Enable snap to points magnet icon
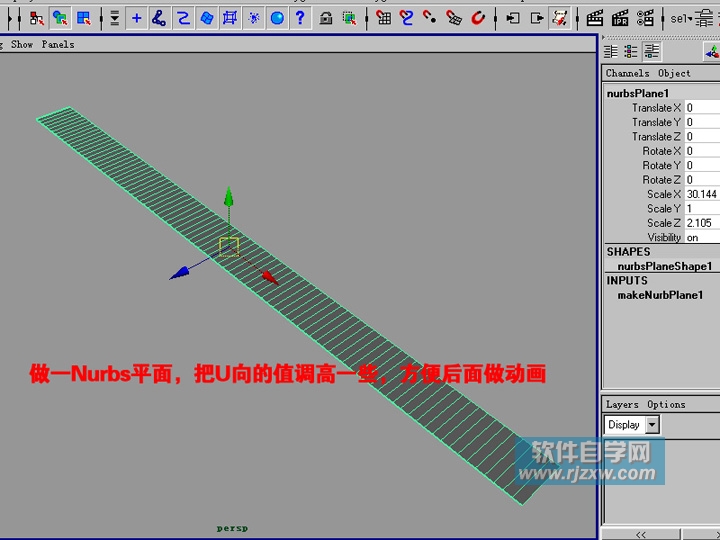 (430, 18)
